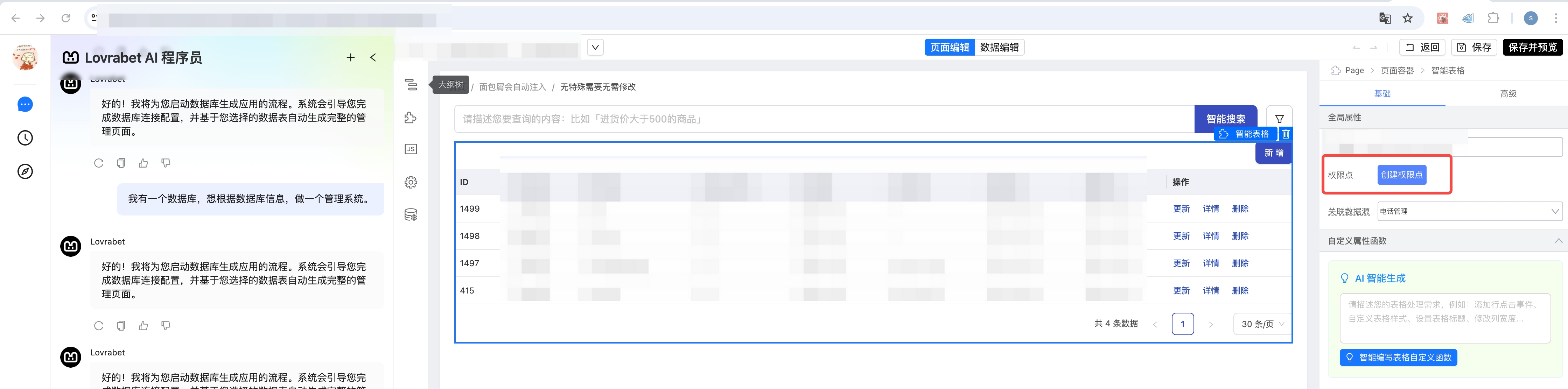
Task: Collapse the 自定义属性函数 section
Action: pos(1558,240)
